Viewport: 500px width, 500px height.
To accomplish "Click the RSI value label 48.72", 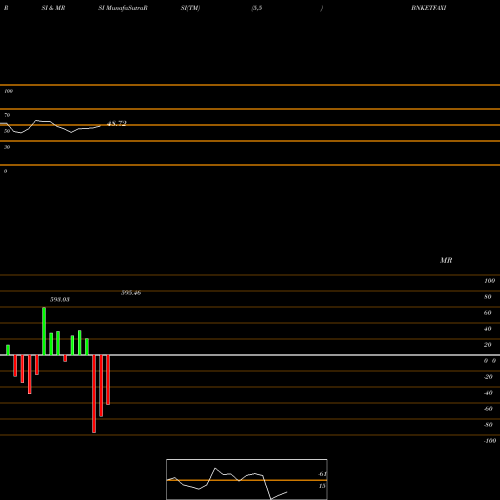I will pyautogui.click(x=117, y=124).
